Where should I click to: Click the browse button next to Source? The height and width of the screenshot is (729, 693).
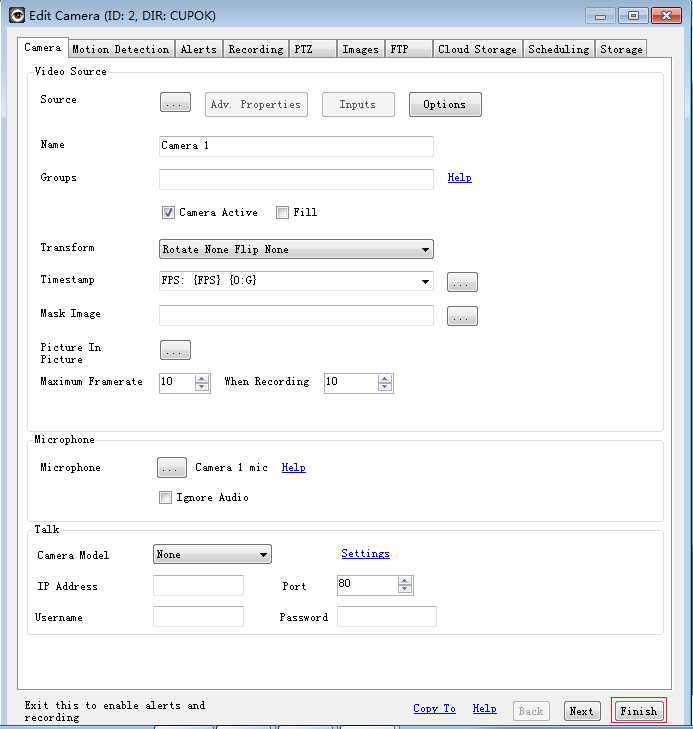(175, 104)
